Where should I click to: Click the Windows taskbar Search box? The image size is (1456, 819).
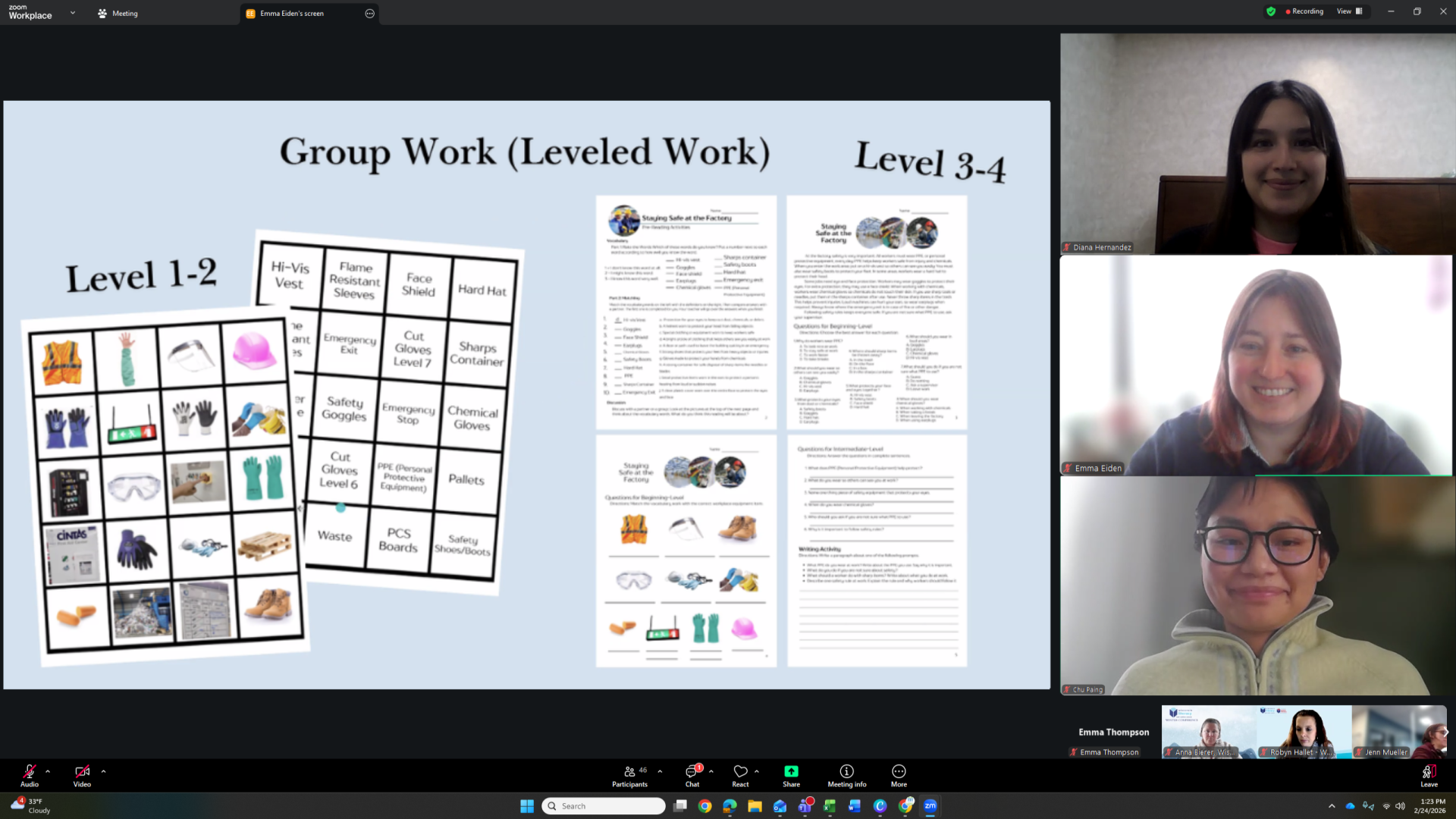click(604, 806)
